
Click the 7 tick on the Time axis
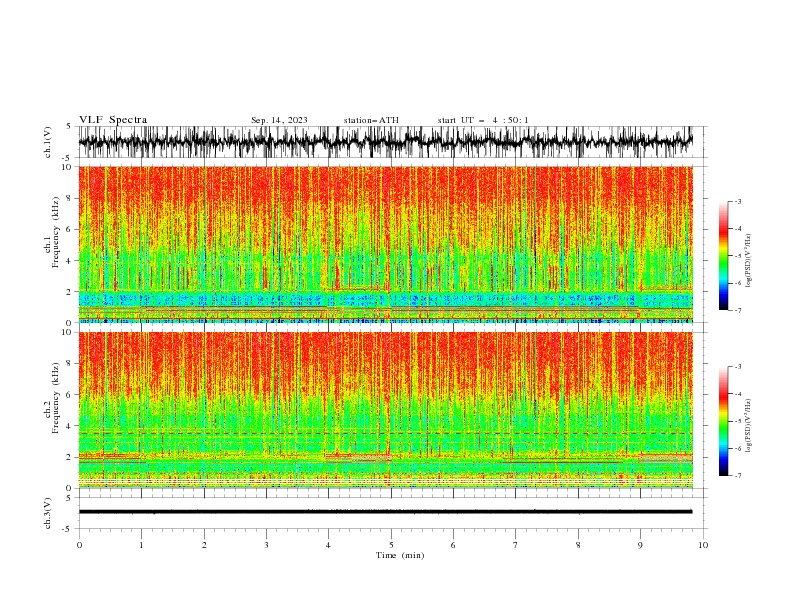516,545
